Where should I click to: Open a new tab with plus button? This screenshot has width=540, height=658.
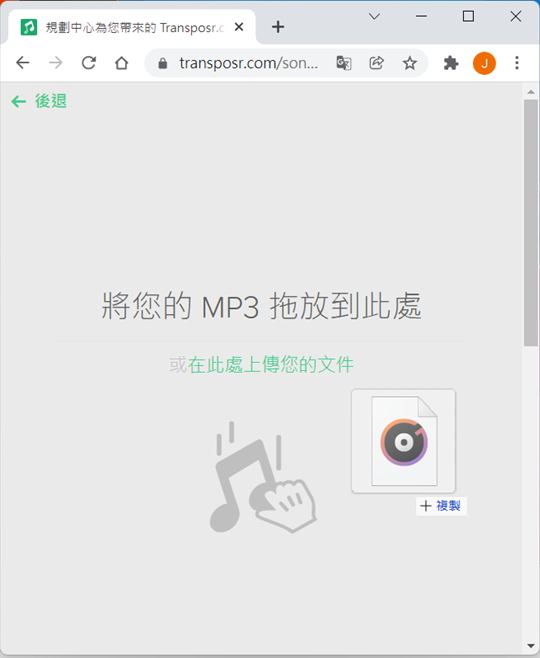pyautogui.click(x=278, y=27)
